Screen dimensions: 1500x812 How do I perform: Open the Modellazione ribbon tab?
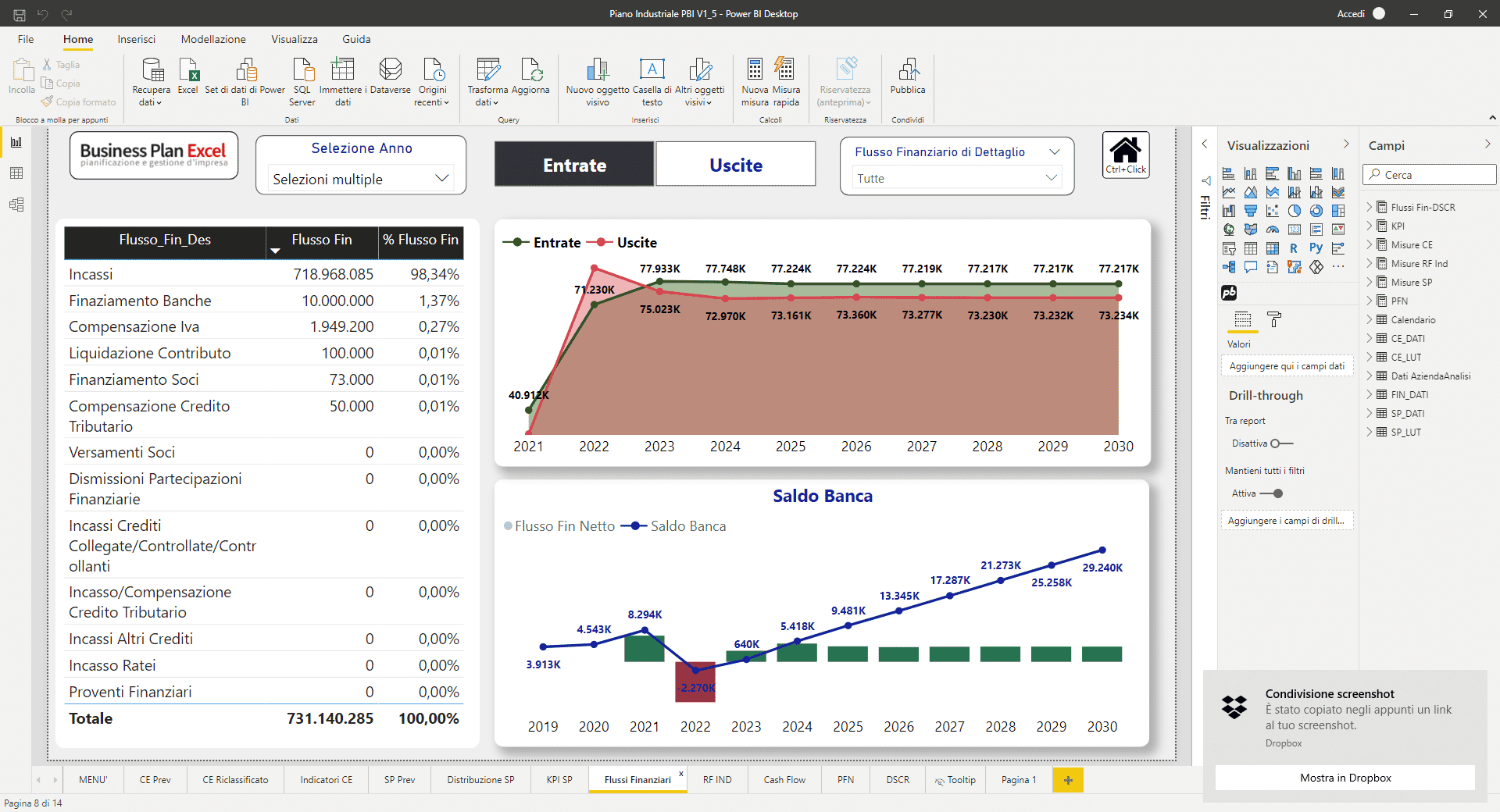point(213,39)
